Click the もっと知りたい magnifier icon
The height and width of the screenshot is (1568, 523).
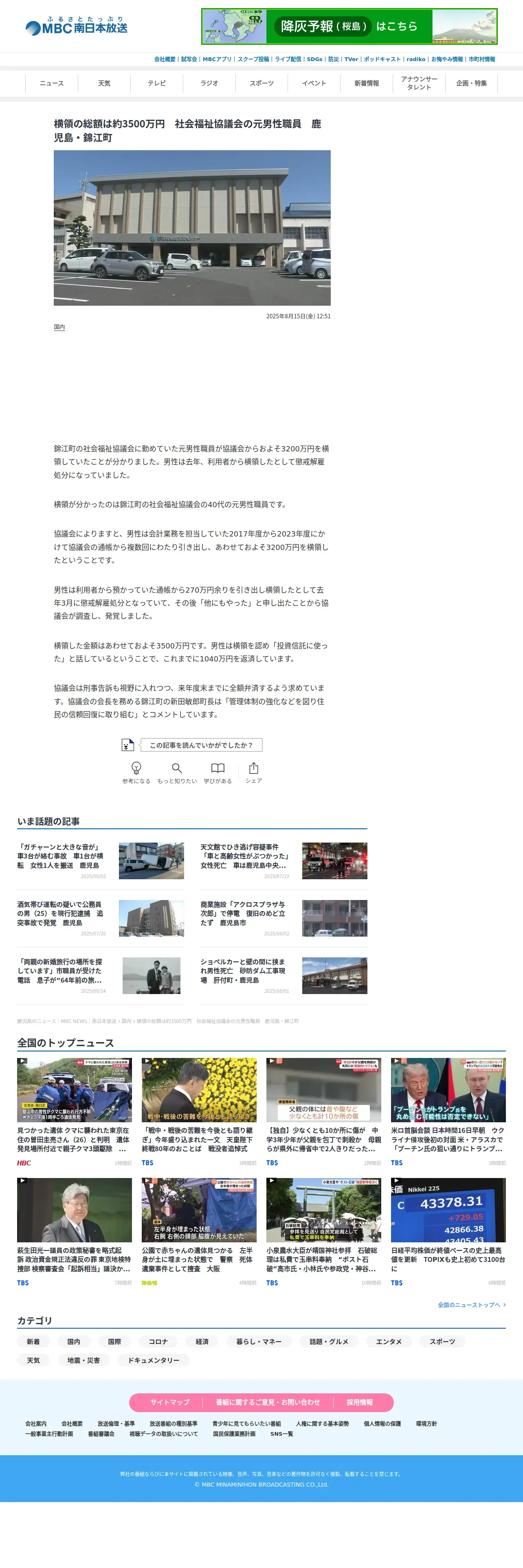176,768
